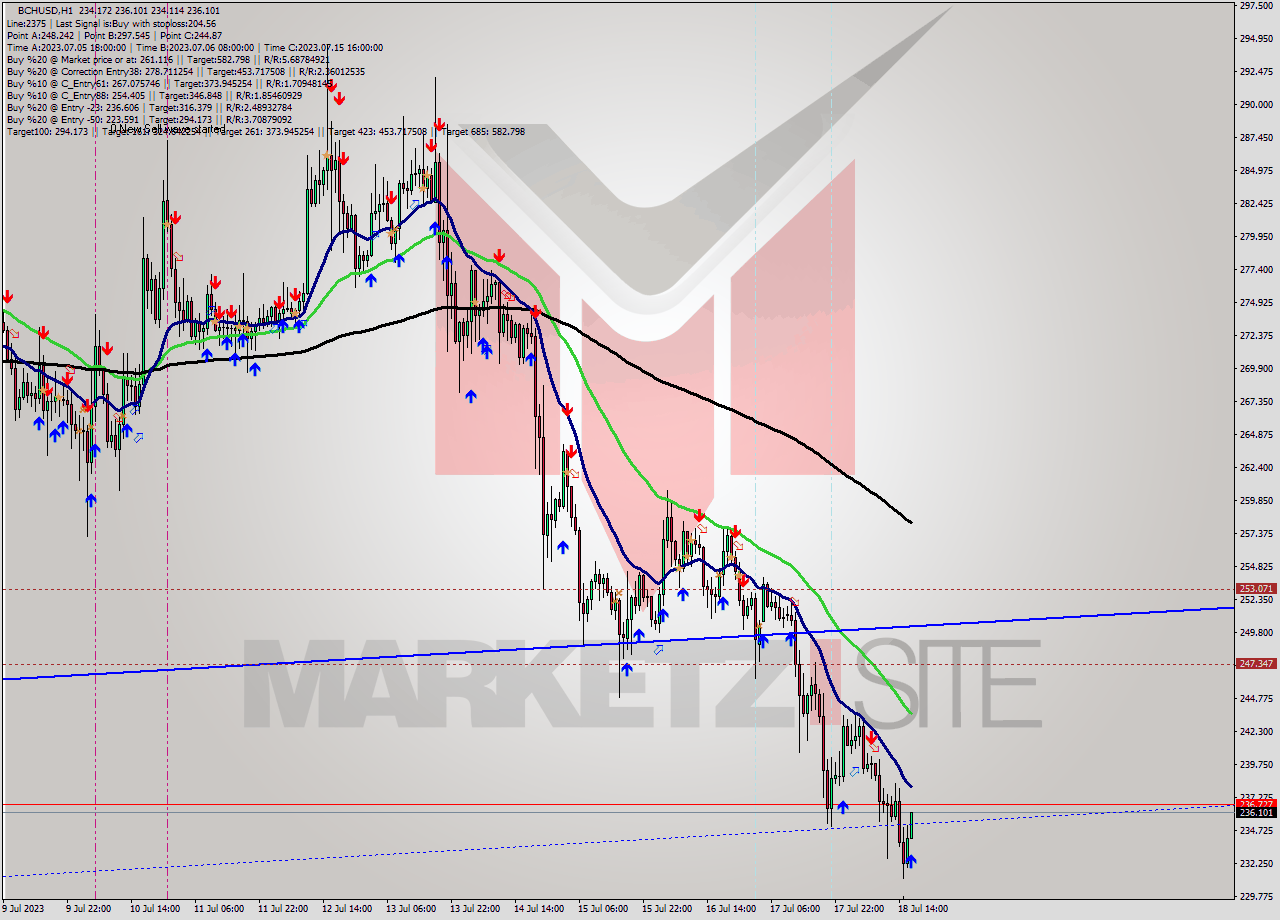Click the 16 Jul 14:00 time label

pos(732,909)
